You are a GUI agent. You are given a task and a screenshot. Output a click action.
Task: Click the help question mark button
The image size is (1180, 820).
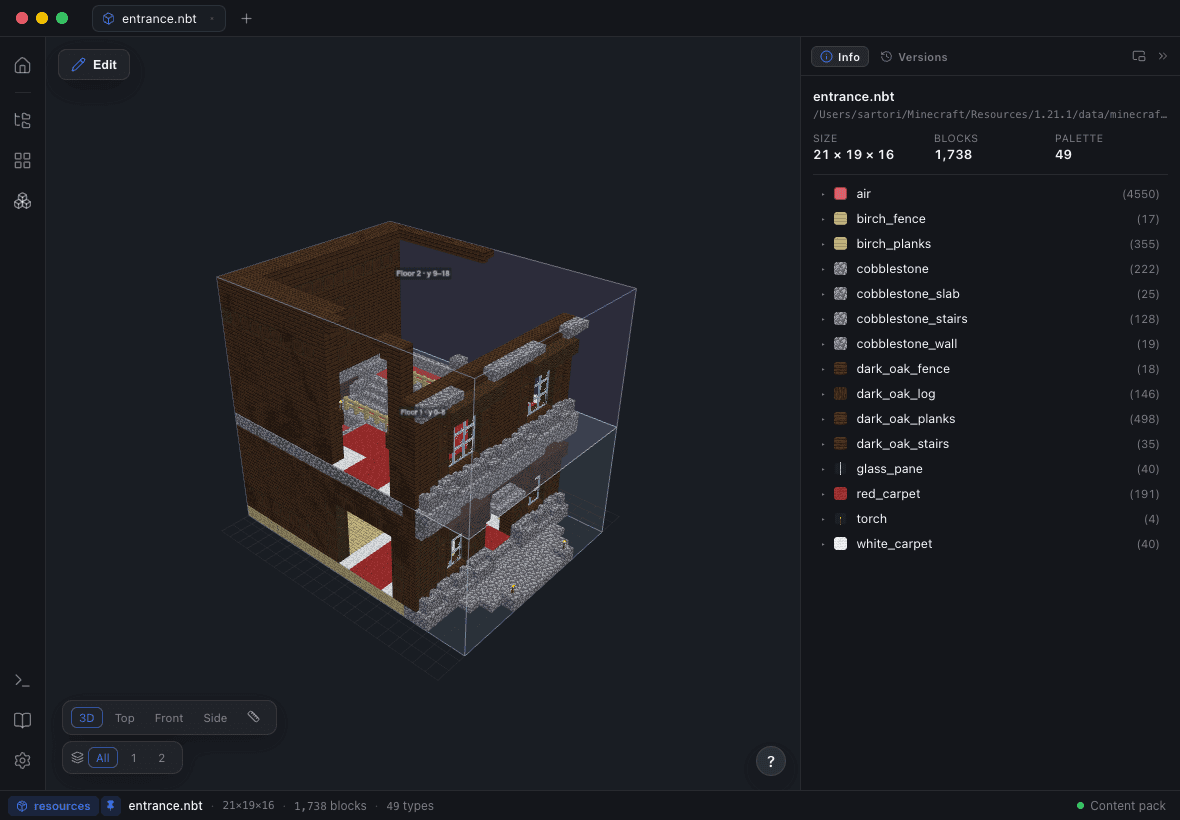[771, 761]
